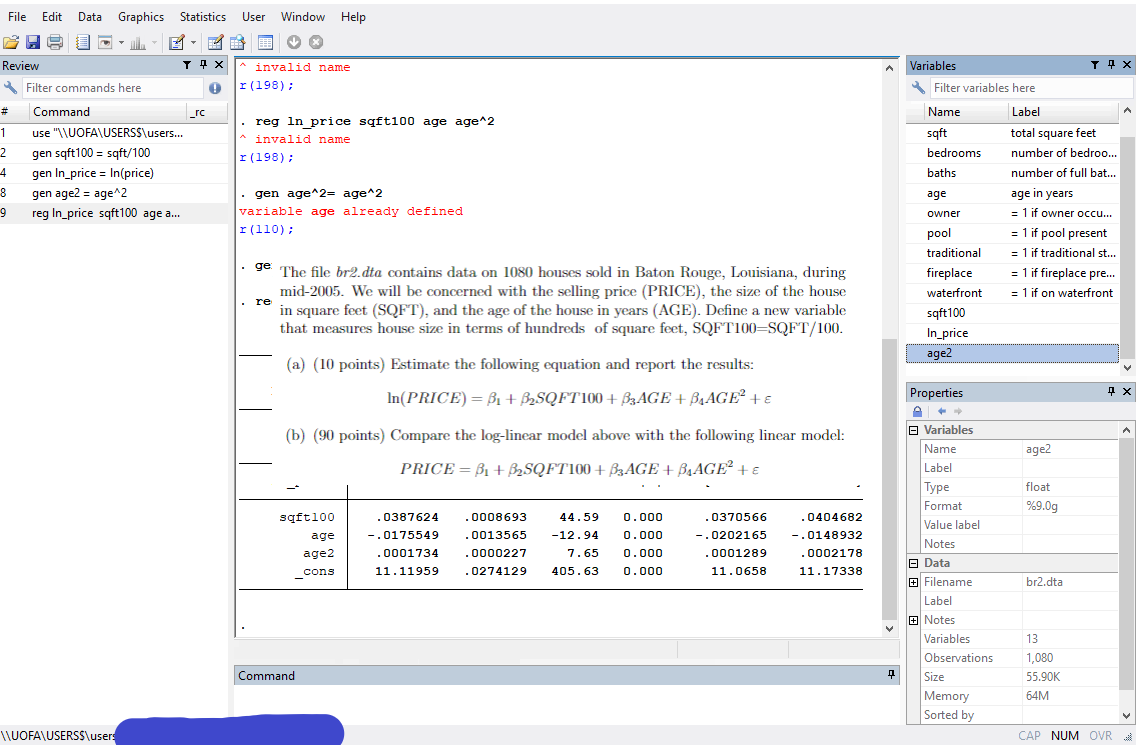Open the Viewer icon dropdown arrow
Screen dimensions: 1136x745
coord(121,43)
